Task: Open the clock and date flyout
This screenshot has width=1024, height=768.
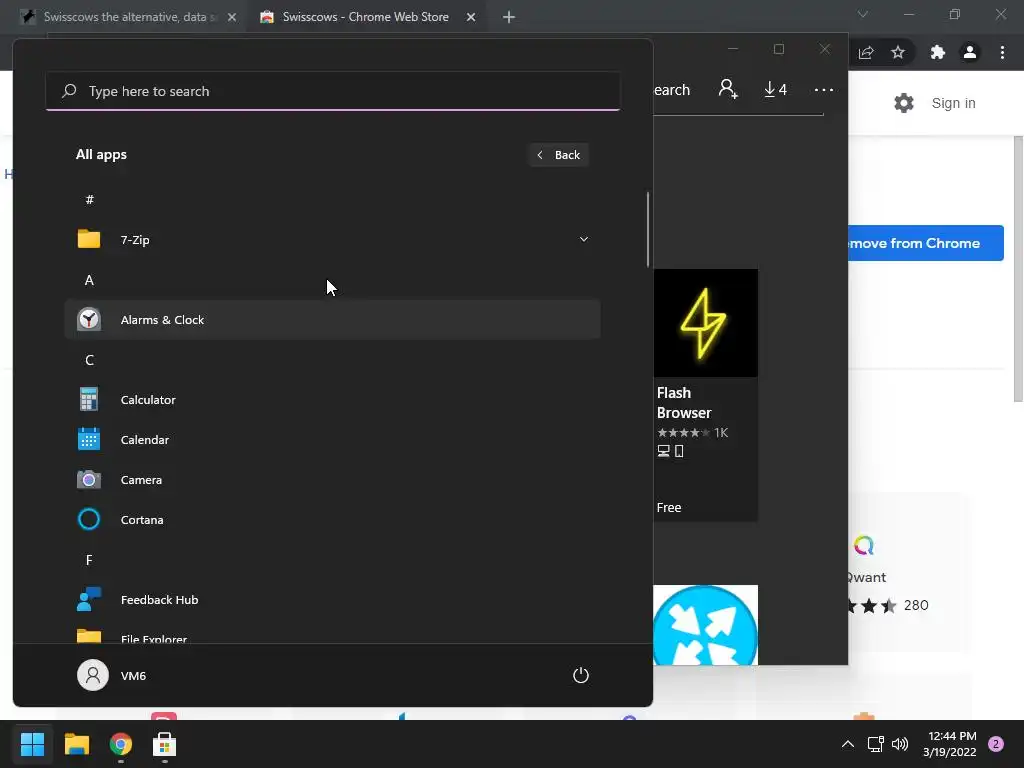Action: pyautogui.click(x=952, y=744)
